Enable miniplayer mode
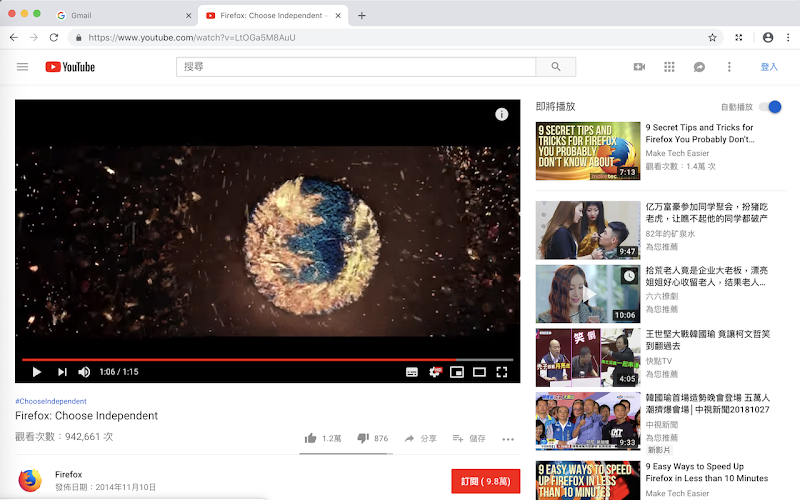 pyautogui.click(x=457, y=372)
